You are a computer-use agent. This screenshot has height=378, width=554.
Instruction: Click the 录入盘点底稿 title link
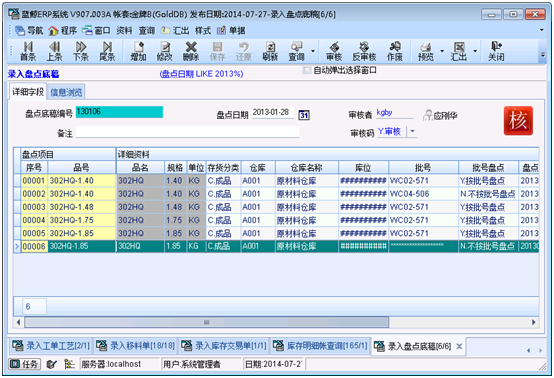point(33,74)
